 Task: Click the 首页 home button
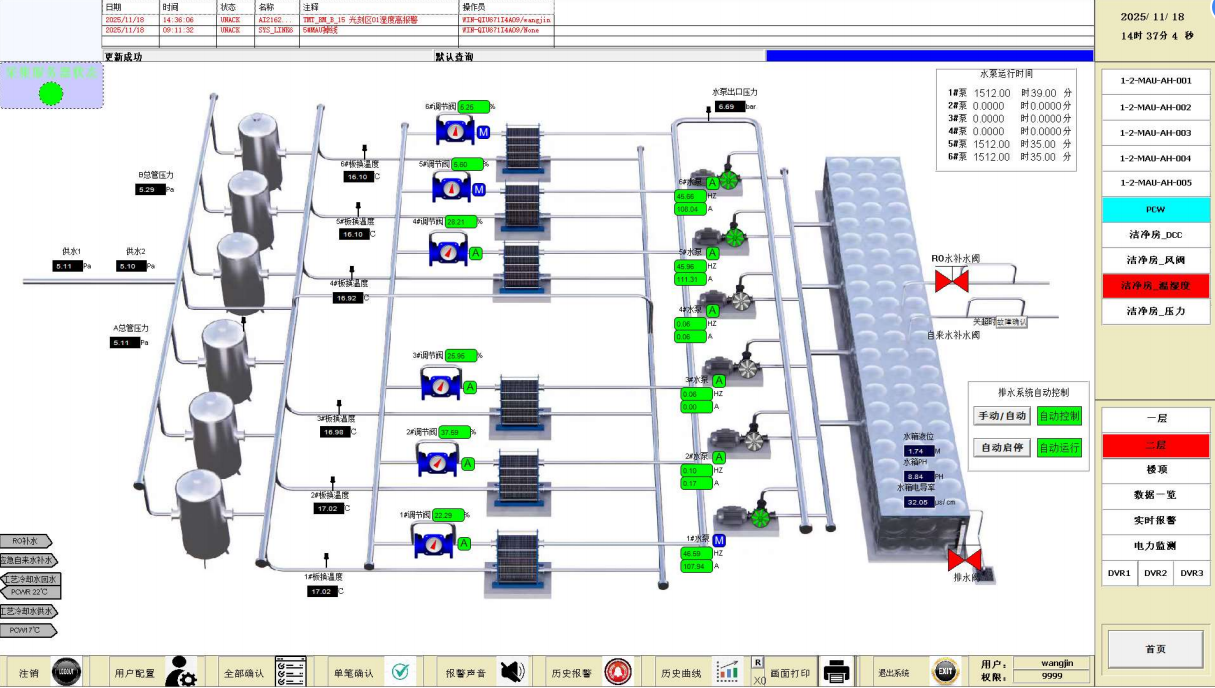click(x=1155, y=649)
